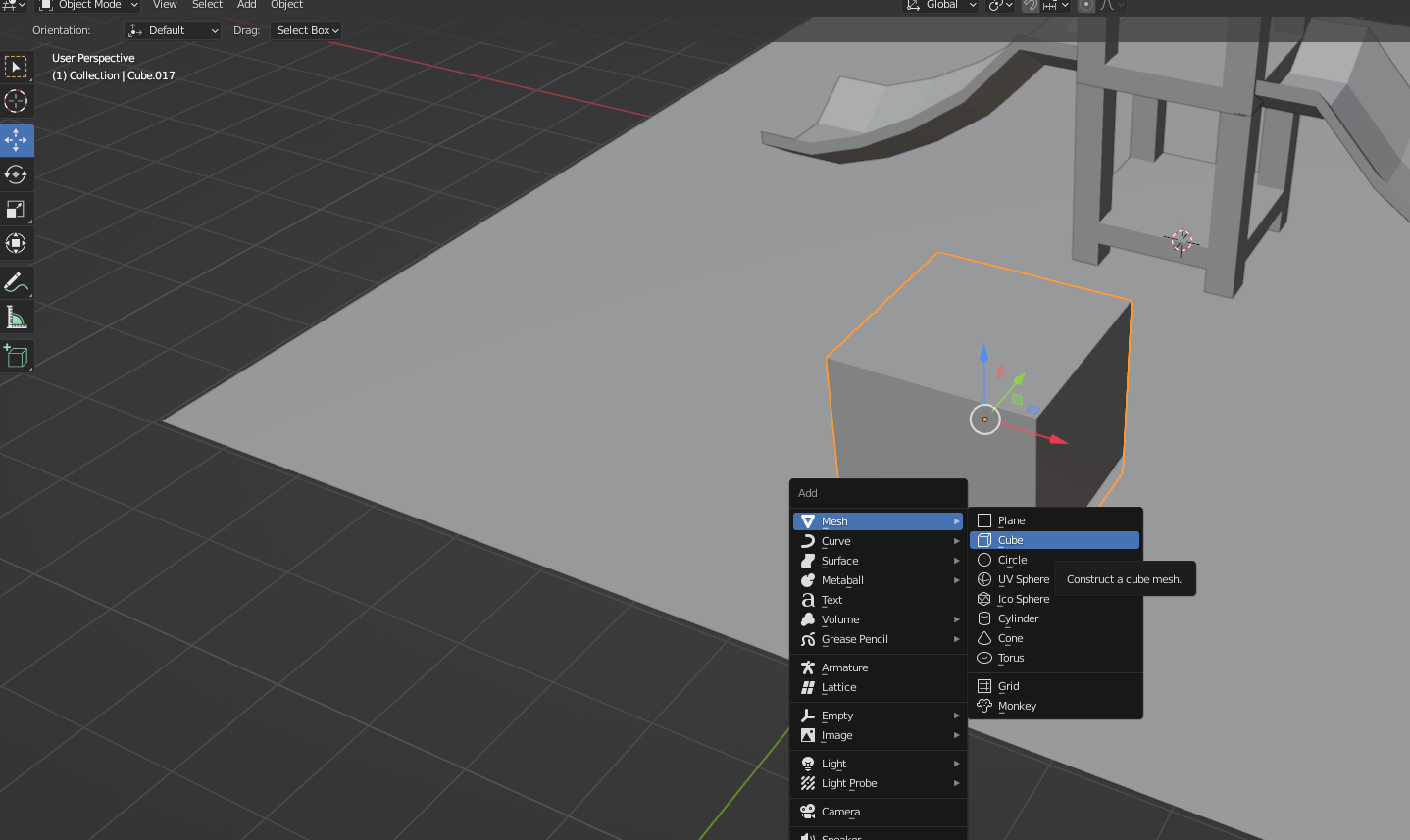
Task: Click the 'User Perspective' label
Action: coord(93,58)
